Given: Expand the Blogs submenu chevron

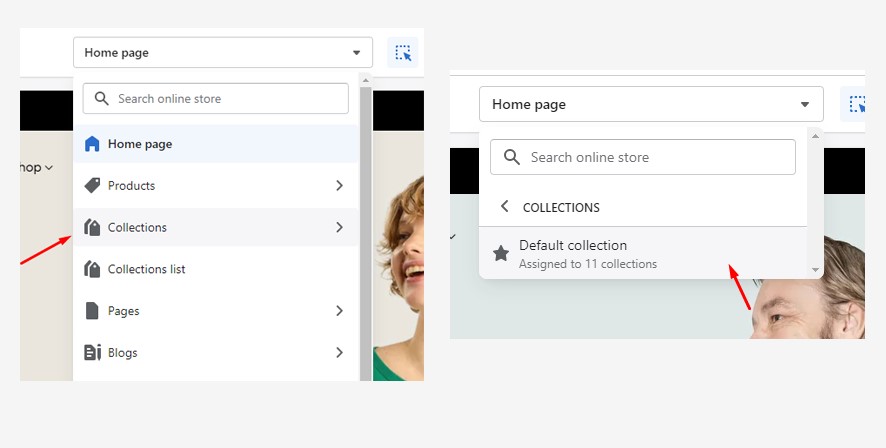Looking at the screenshot, I should pyautogui.click(x=339, y=353).
